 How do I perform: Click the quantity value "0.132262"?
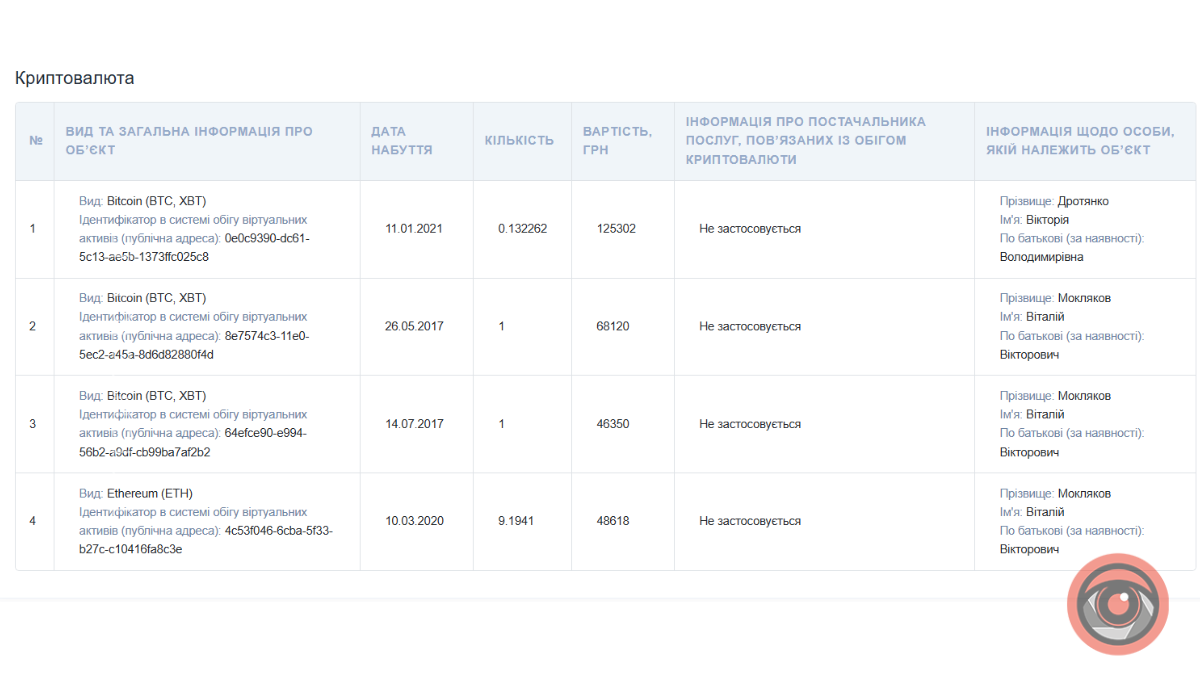tap(522, 229)
